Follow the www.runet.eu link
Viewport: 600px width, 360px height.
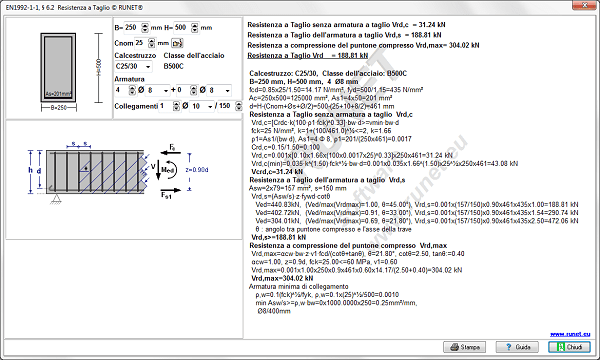coord(570,334)
